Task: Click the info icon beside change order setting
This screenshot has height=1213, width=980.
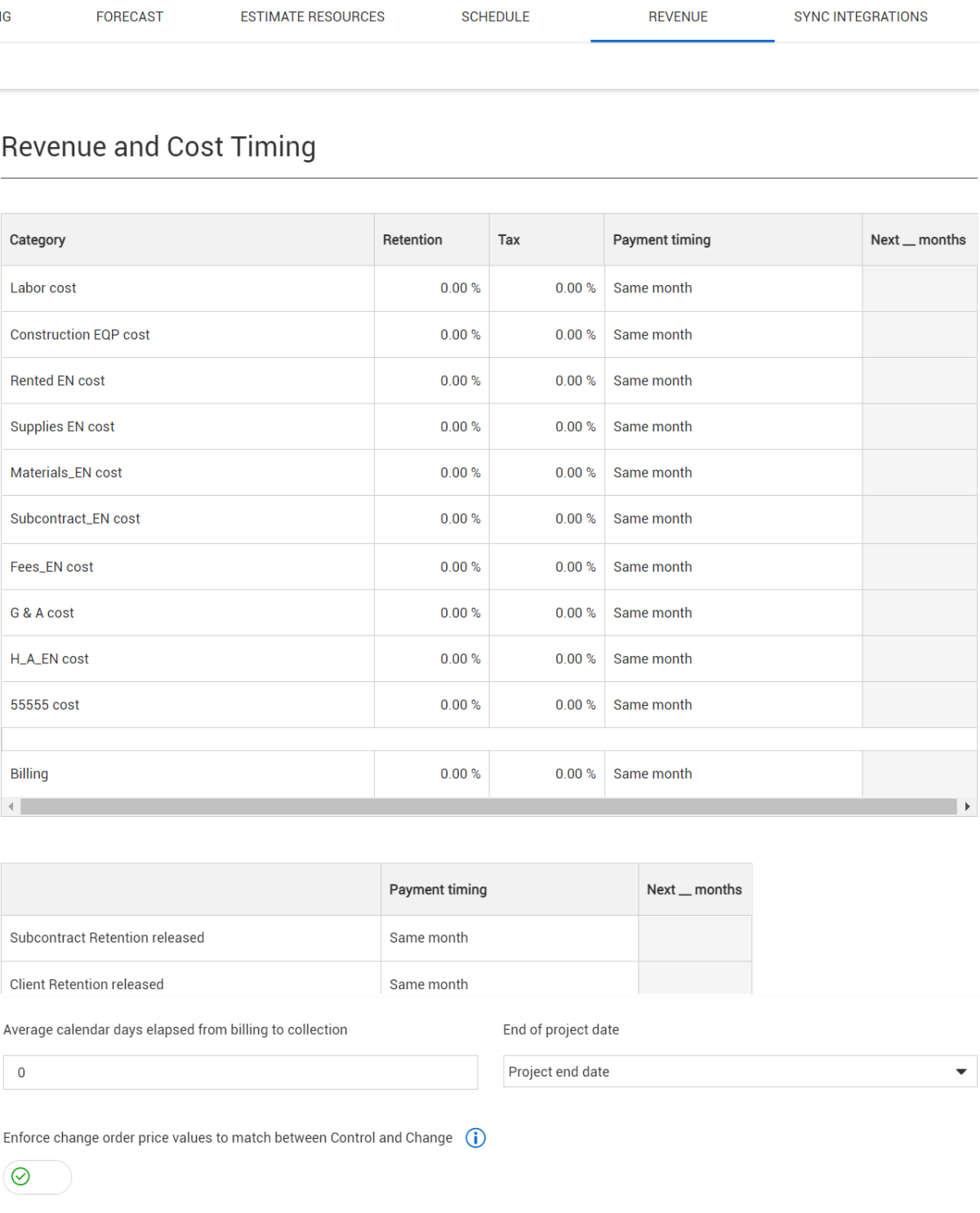Action: pos(475,1138)
